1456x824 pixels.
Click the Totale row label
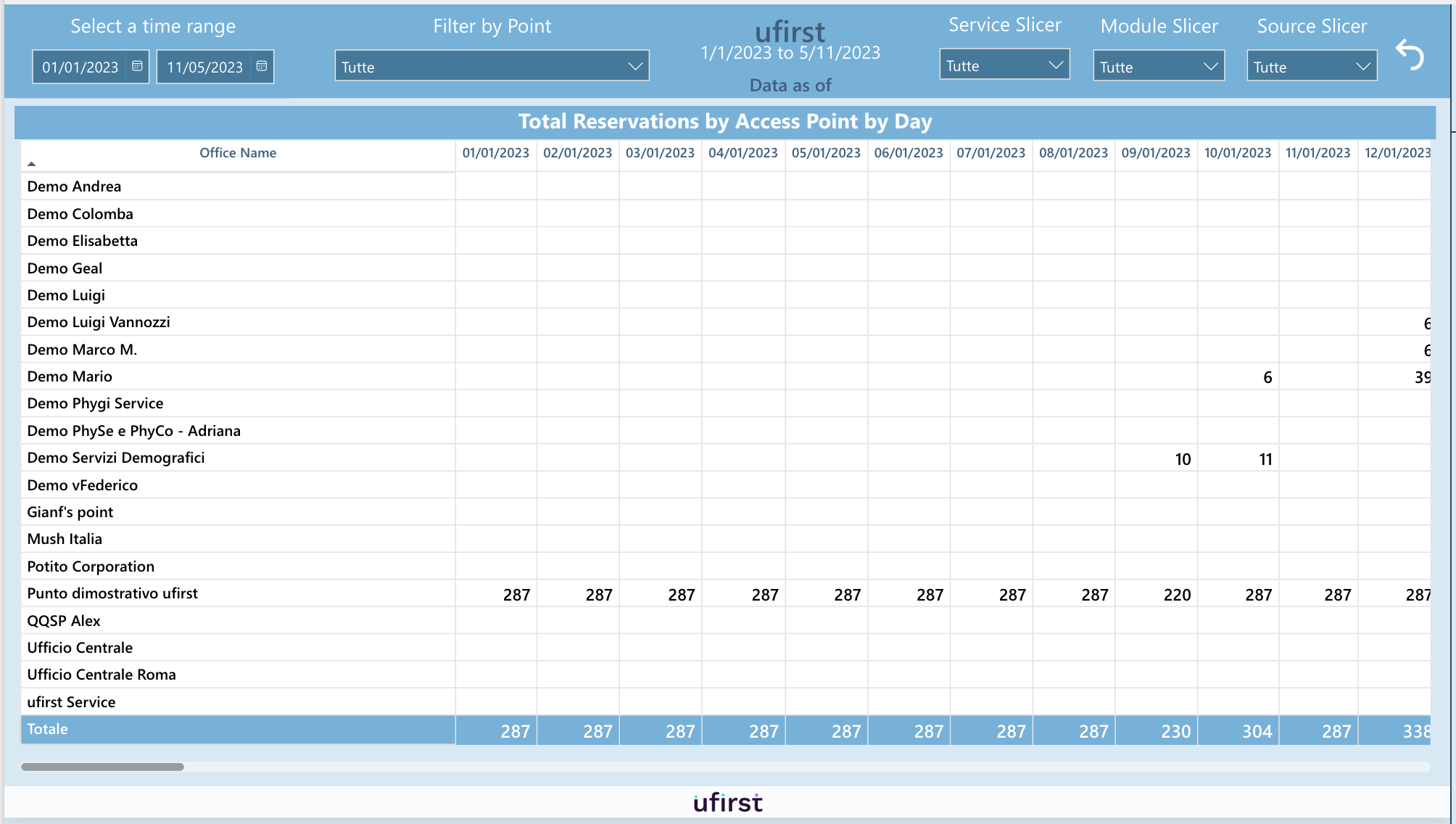(x=47, y=729)
